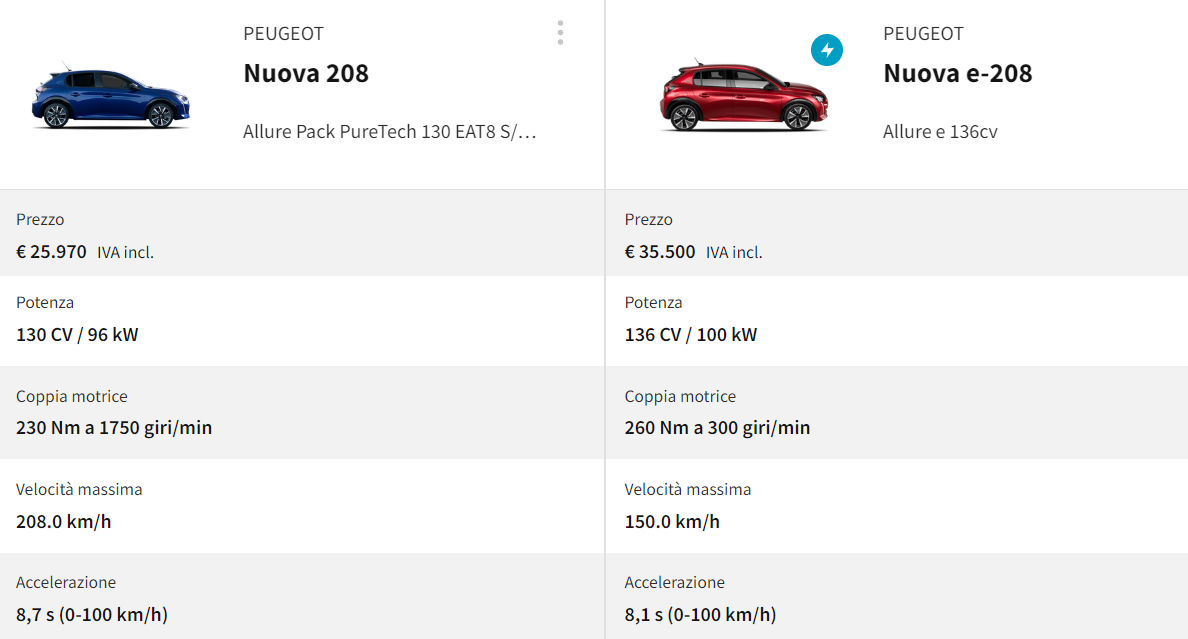Viewport: 1188px width, 639px height.
Task: Click the PEUGEOT brand label above Nuova e-208
Action: [923, 34]
